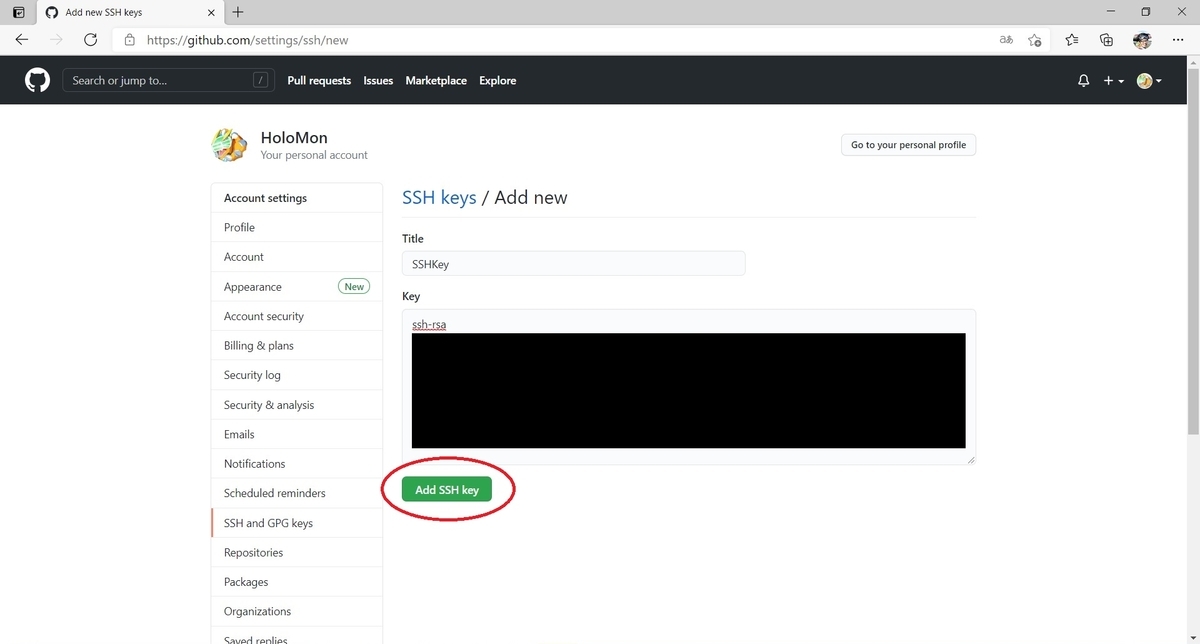Click the New badge beside Appearance
This screenshot has height=644, width=1200.
coord(354,287)
